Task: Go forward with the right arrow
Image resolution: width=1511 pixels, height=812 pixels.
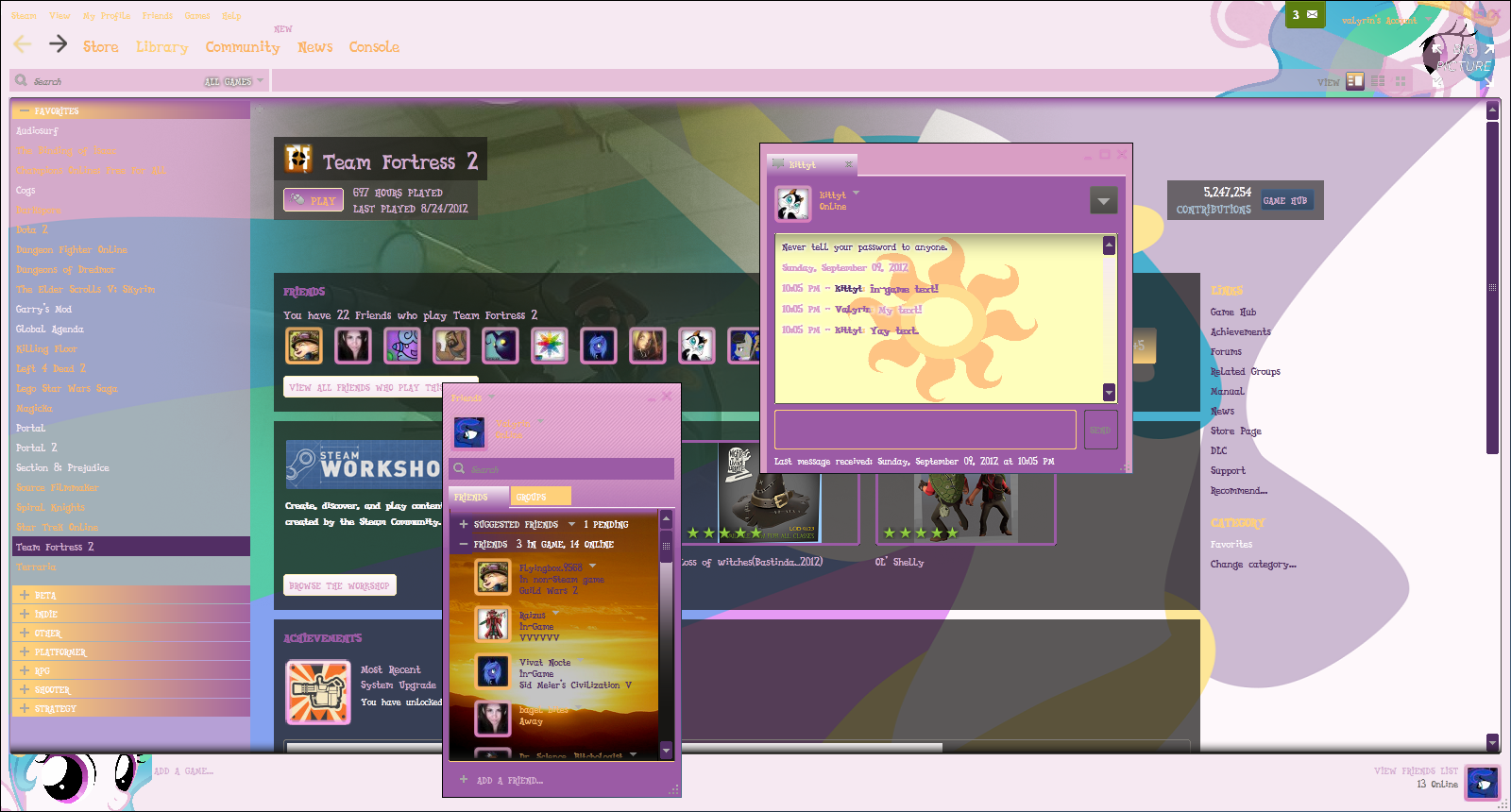Action: 58,44
